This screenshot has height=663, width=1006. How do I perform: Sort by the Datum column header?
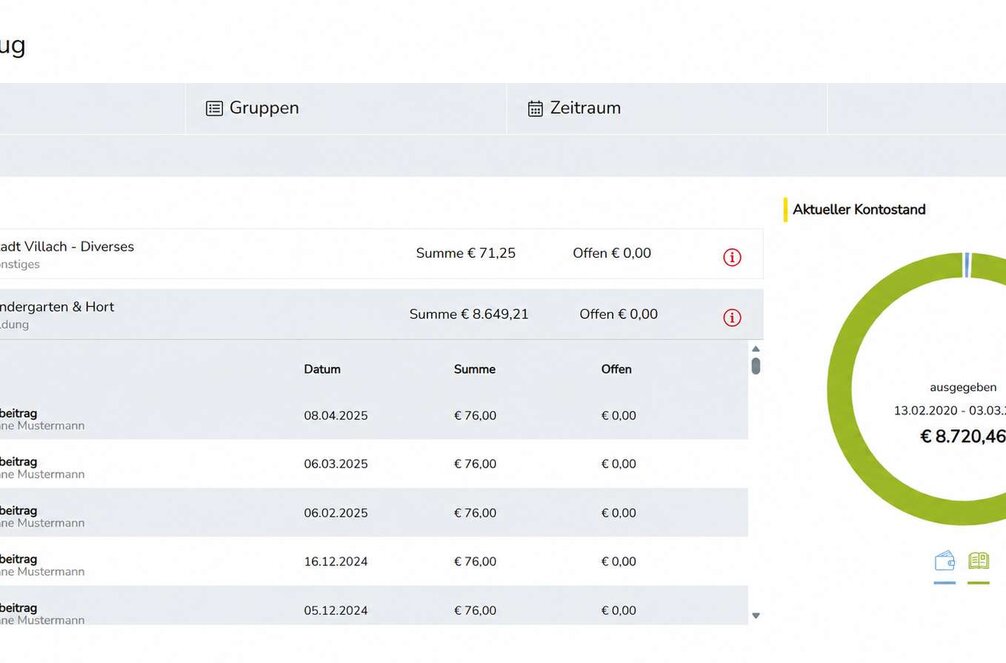pos(322,369)
